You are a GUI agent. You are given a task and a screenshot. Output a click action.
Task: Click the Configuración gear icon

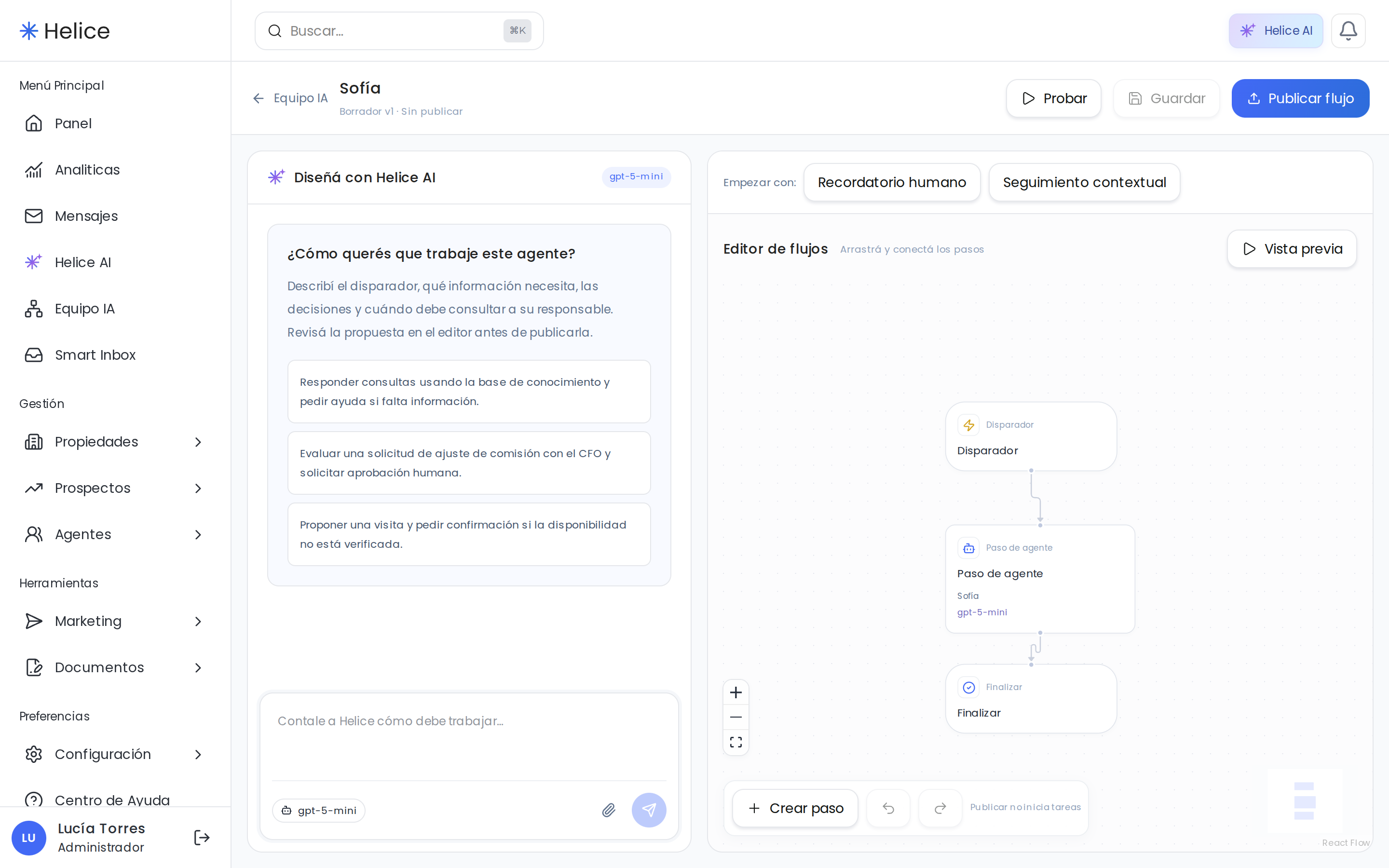(34, 754)
